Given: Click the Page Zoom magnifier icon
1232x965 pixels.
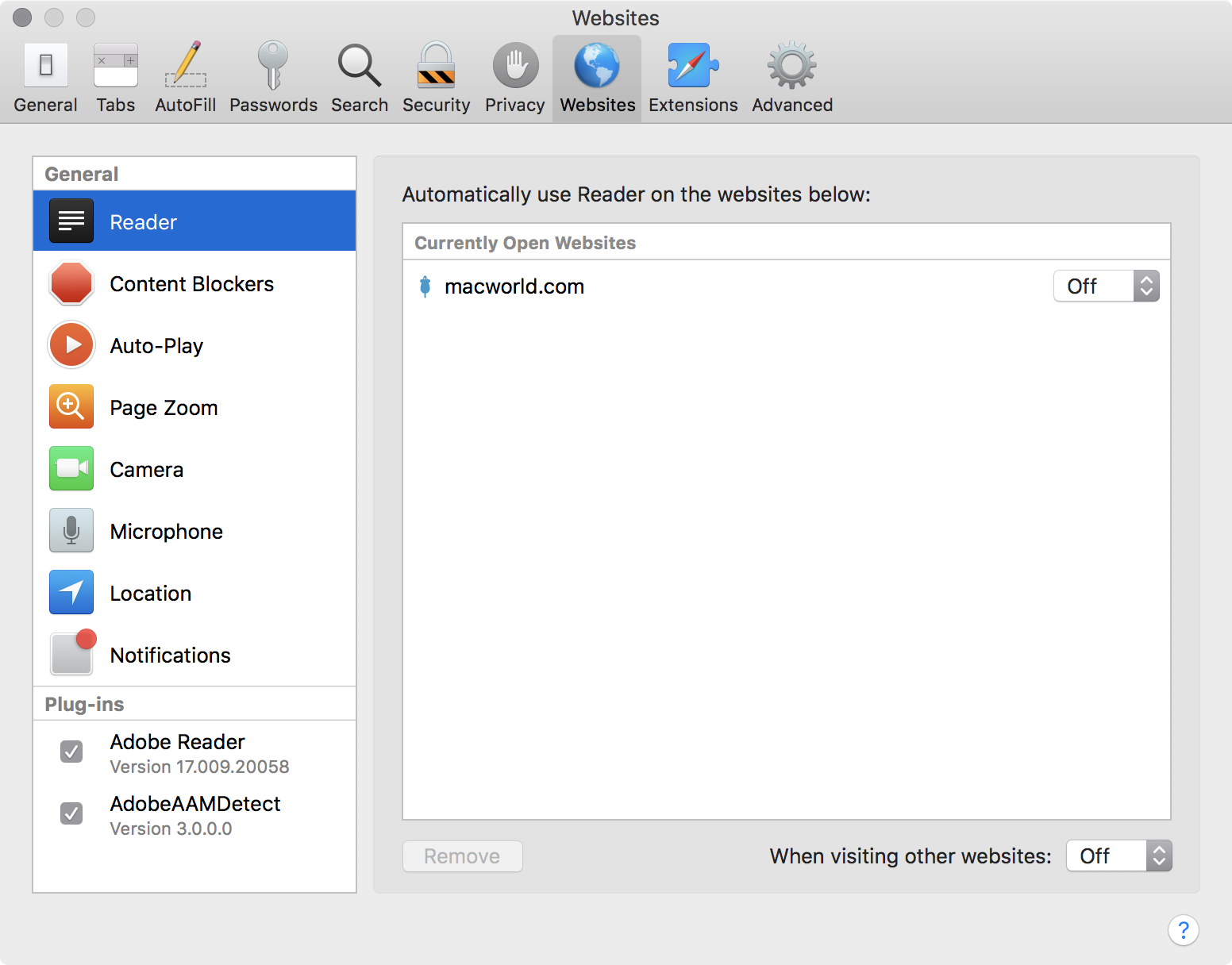Looking at the screenshot, I should point(71,406).
